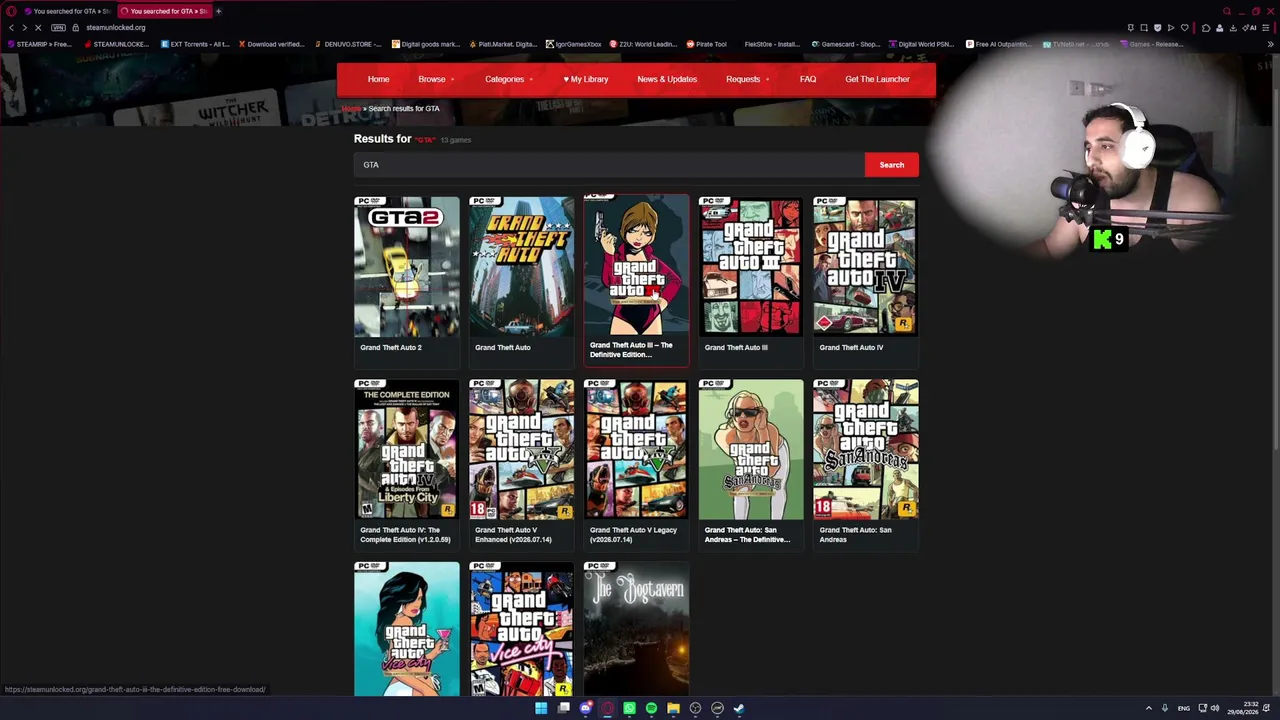1280x720 pixels.
Task: Toggle the VPN badge in address bar
Action: pos(58,27)
